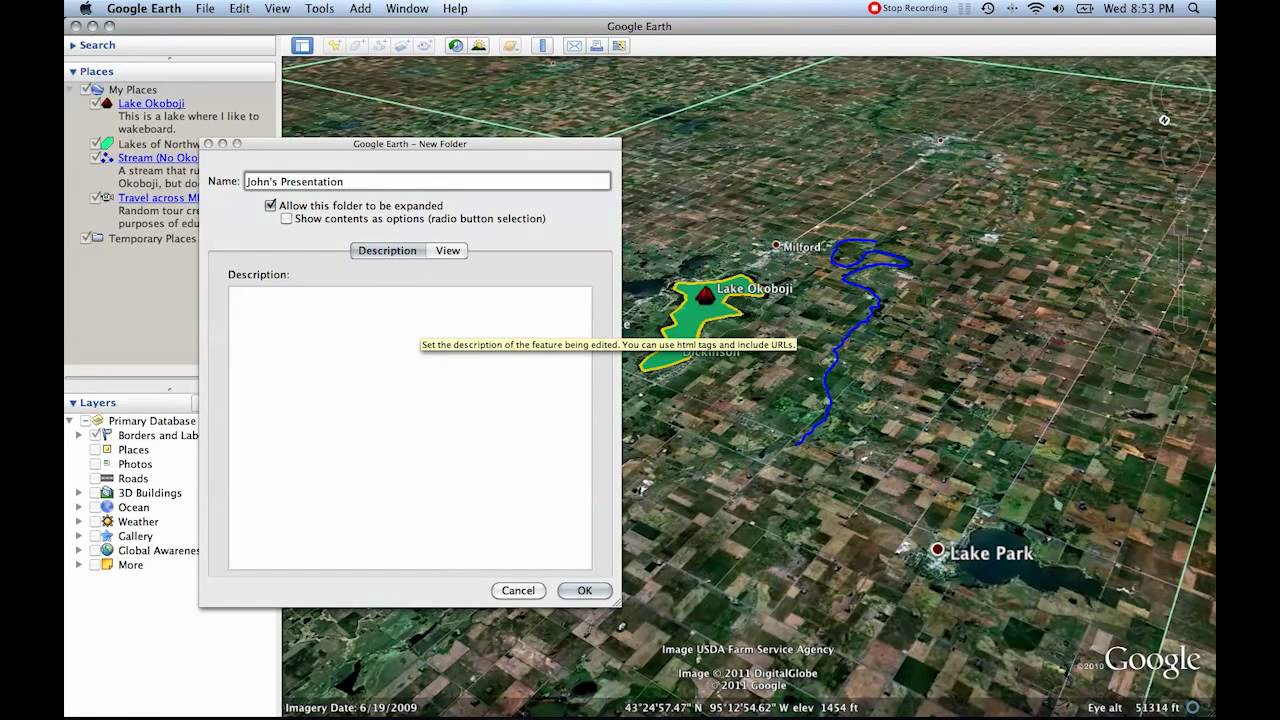
Task: Select the Record a Tour icon
Action: click(424, 45)
